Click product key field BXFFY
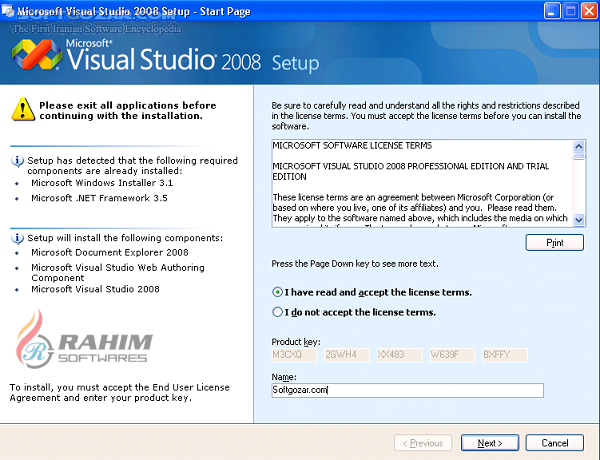This screenshot has height=460, width=600. (505, 355)
